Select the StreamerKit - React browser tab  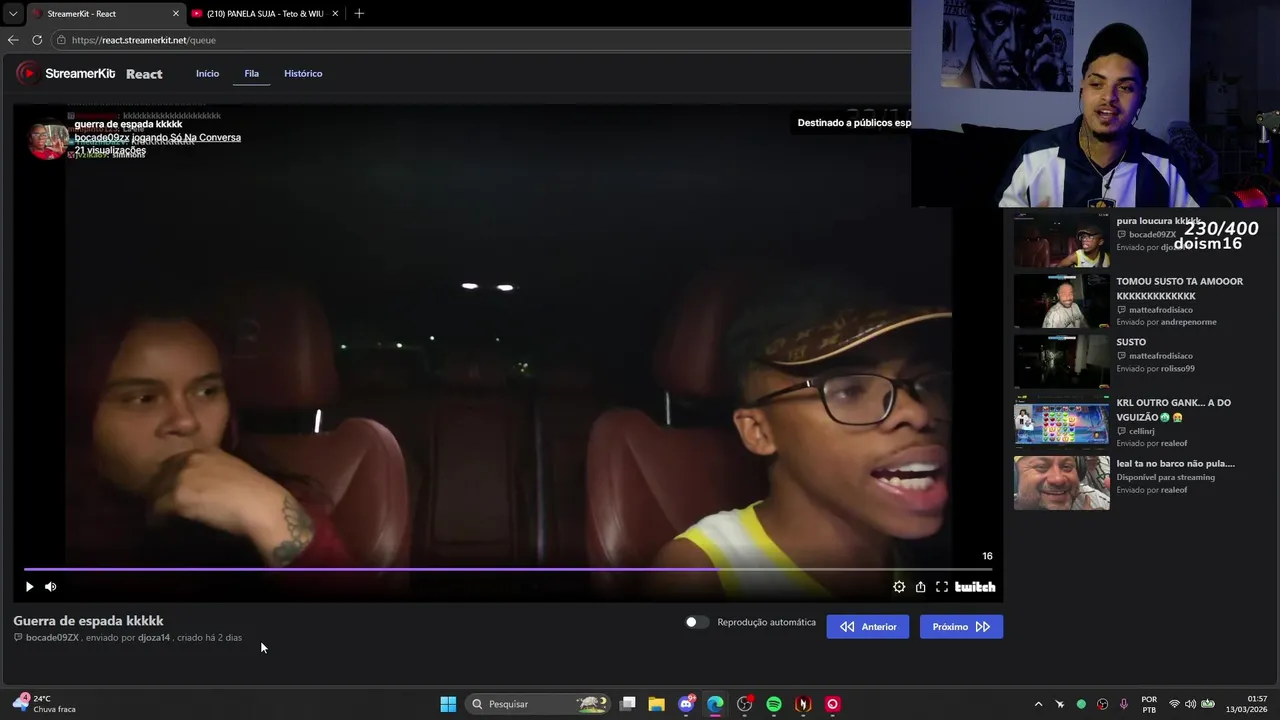(105, 13)
